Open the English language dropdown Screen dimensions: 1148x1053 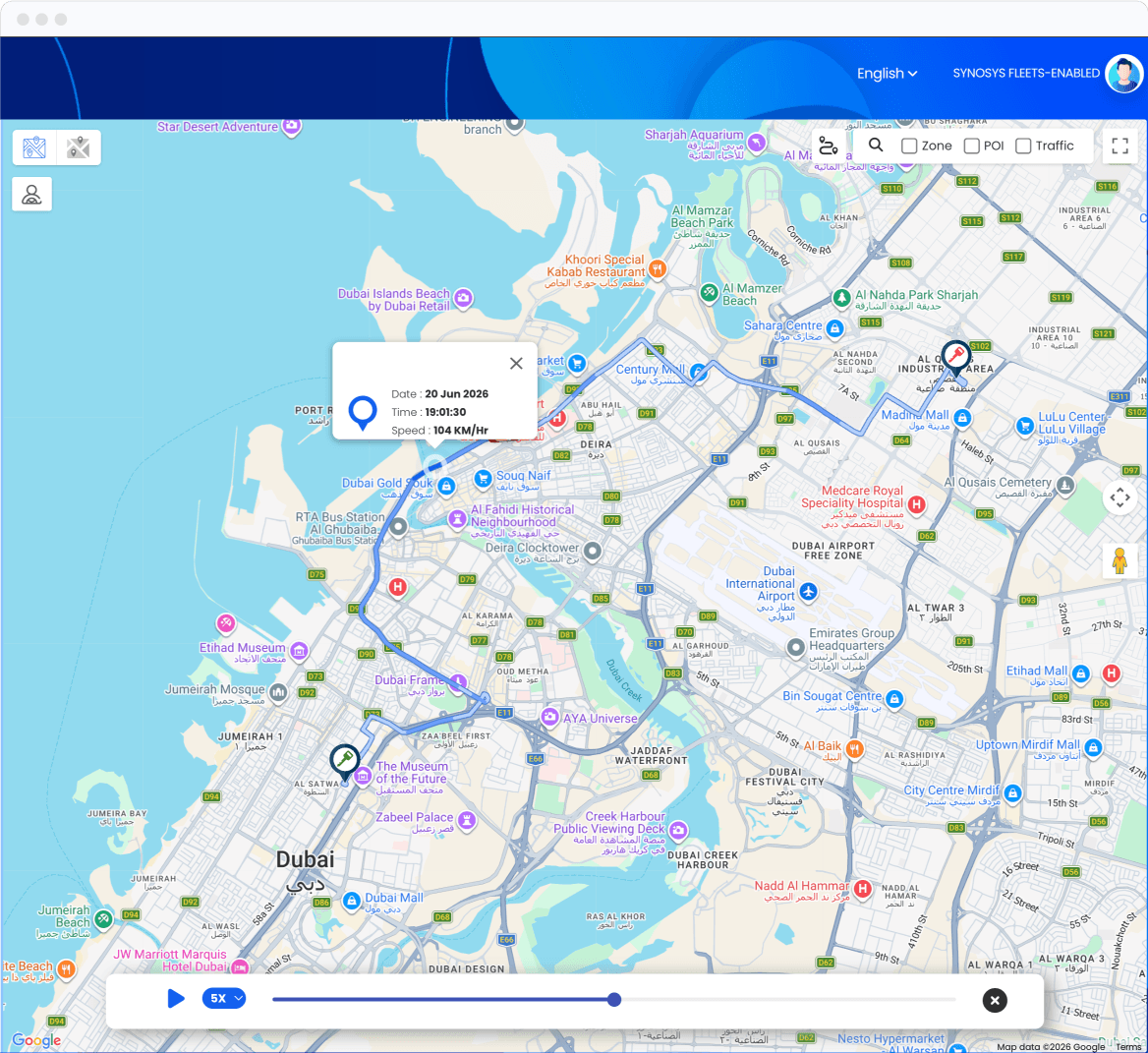click(887, 73)
